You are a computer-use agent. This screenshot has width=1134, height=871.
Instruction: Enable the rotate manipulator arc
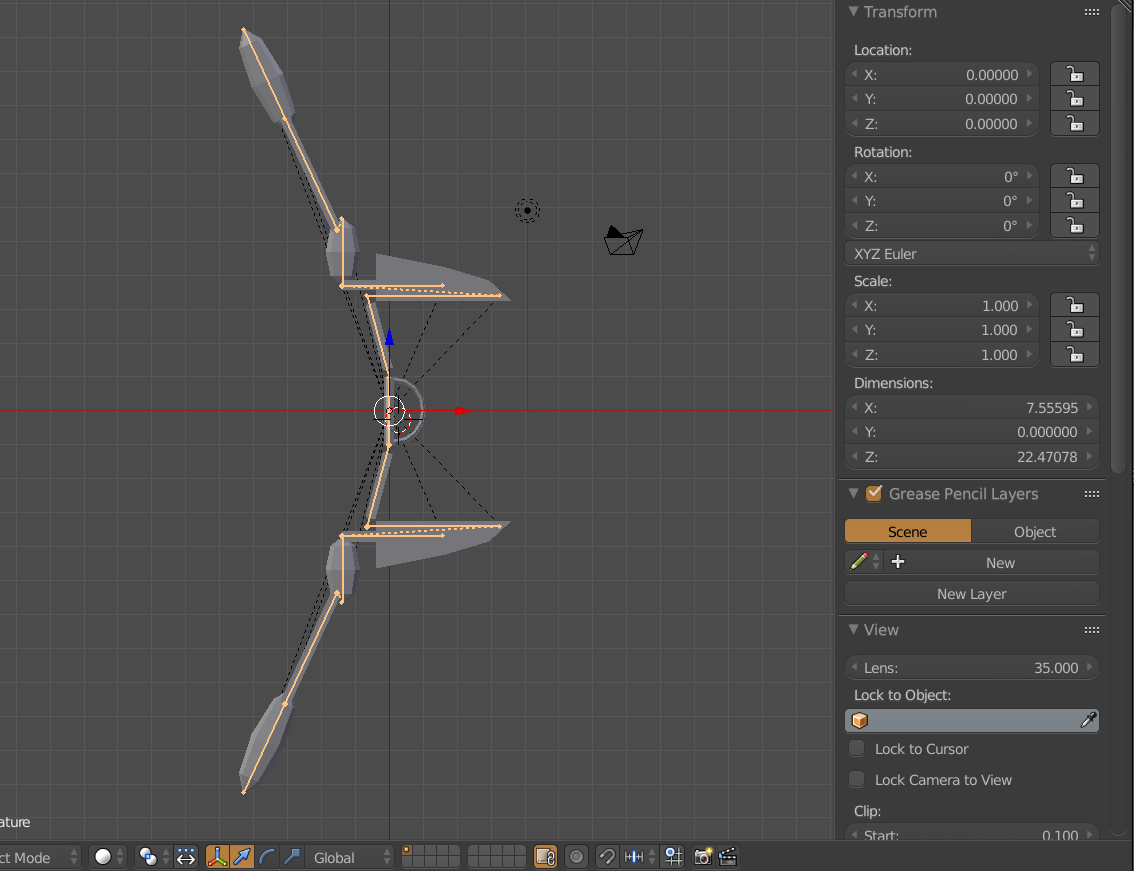[x=267, y=857]
